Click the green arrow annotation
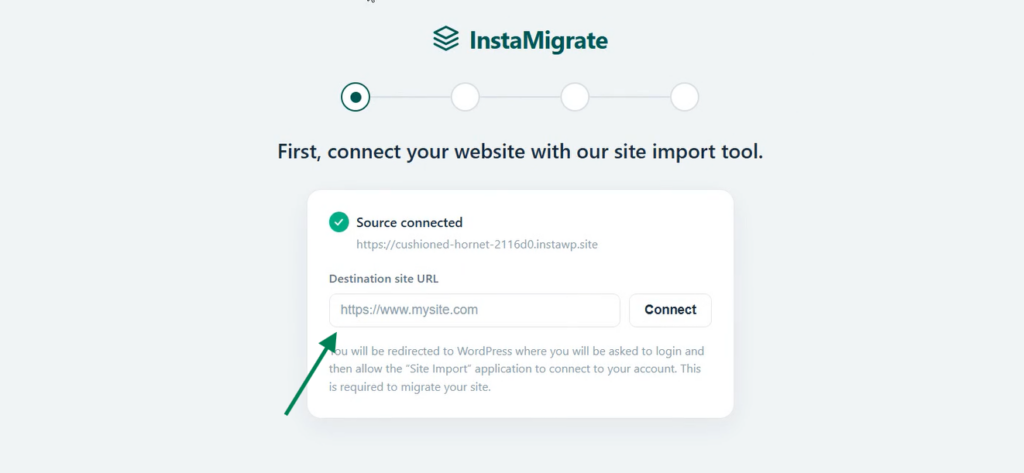 311,373
